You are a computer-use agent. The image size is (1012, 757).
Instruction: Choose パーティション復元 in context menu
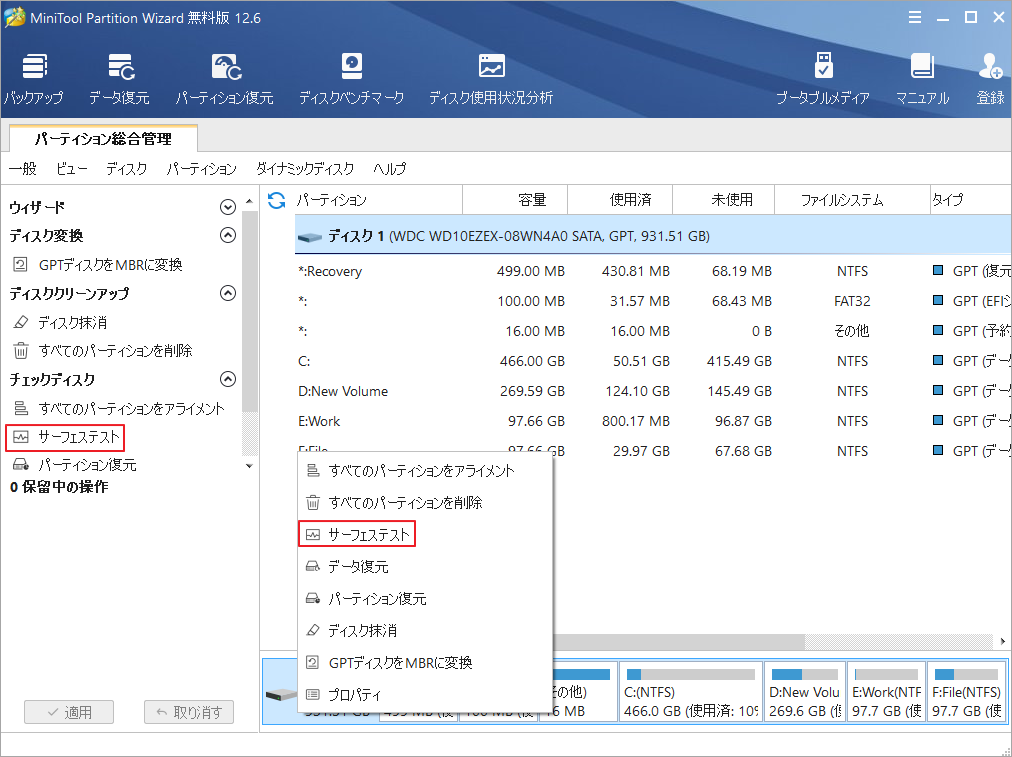tap(425, 598)
